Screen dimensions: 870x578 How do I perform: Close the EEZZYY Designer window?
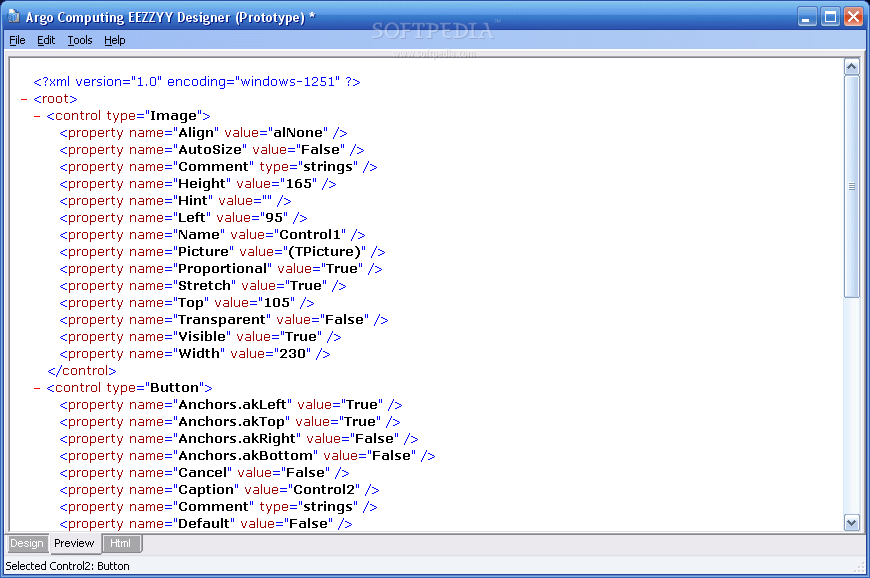(853, 17)
